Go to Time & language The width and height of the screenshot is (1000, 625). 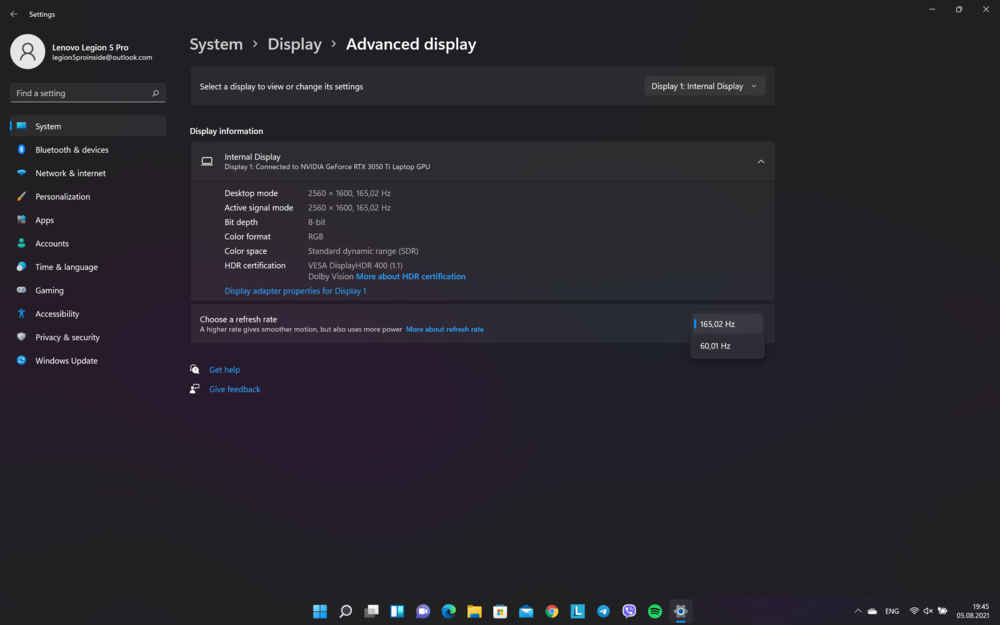click(x=88, y=267)
